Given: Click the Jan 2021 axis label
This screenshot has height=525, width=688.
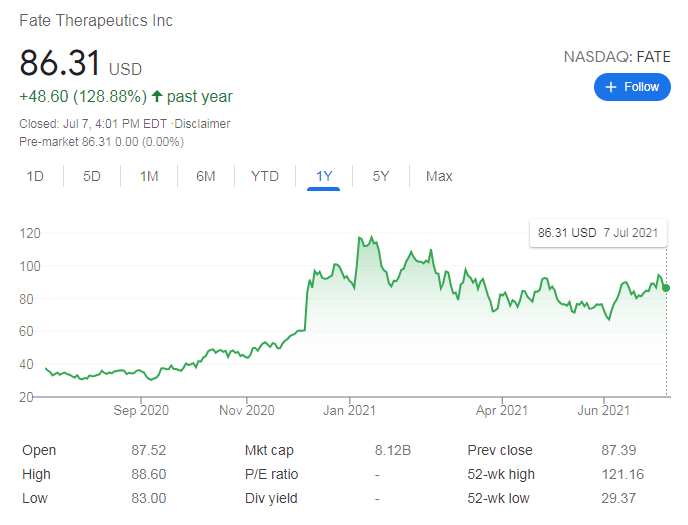Looking at the screenshot, I should (x=349, y=411).
